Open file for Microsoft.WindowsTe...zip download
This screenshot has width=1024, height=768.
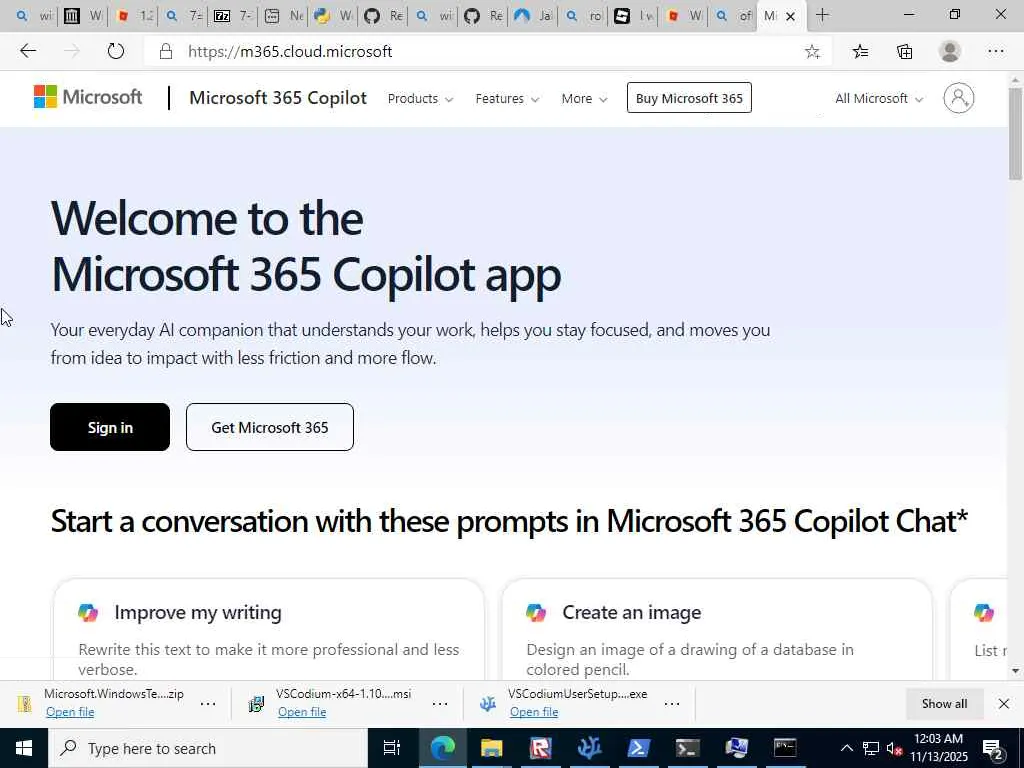pyautogui.click(x=70, y=712)
